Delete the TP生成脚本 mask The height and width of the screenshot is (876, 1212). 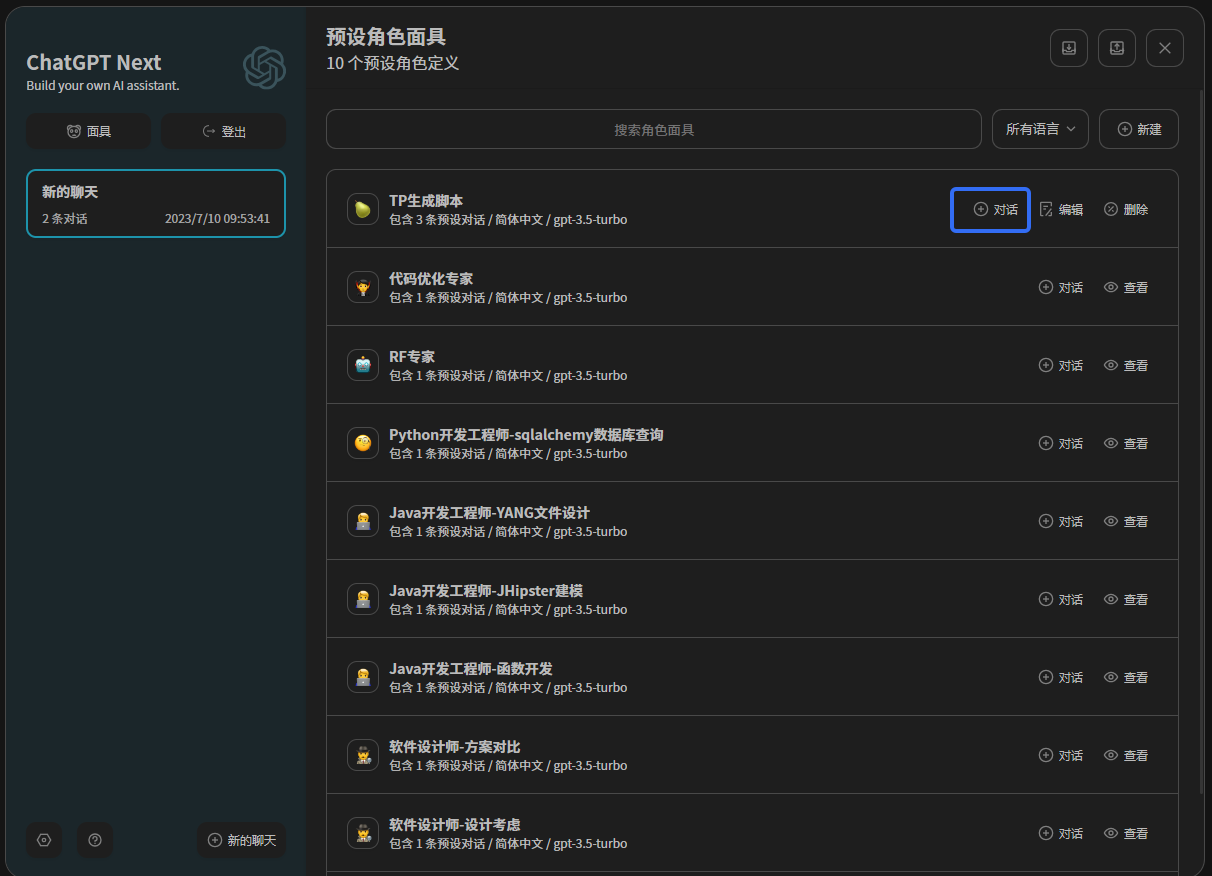(x=1125, y=209)
